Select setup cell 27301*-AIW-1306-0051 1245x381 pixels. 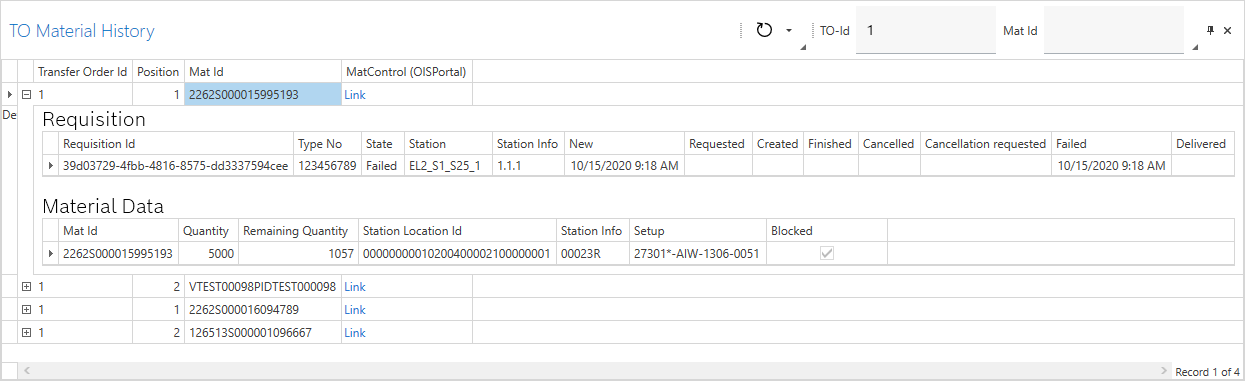[698, 254]
